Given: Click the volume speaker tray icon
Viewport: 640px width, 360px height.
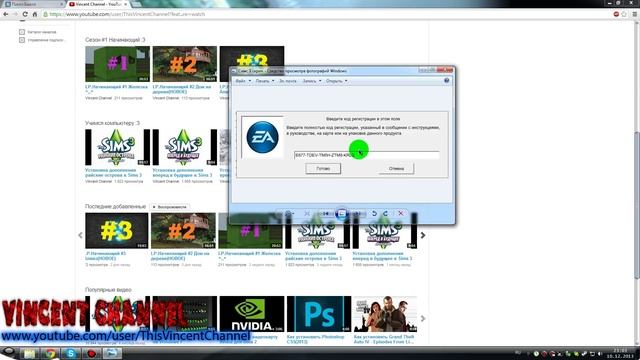Looking at the screenshot, I should point(600,354).
